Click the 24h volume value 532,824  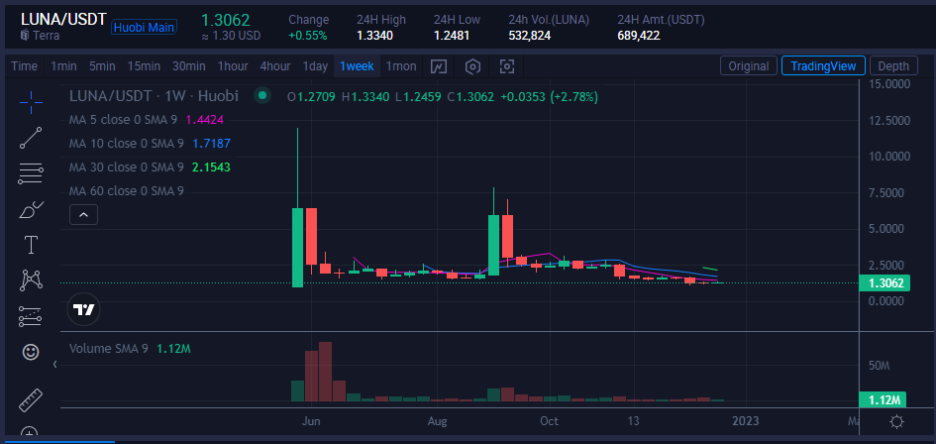coord(529,36)
